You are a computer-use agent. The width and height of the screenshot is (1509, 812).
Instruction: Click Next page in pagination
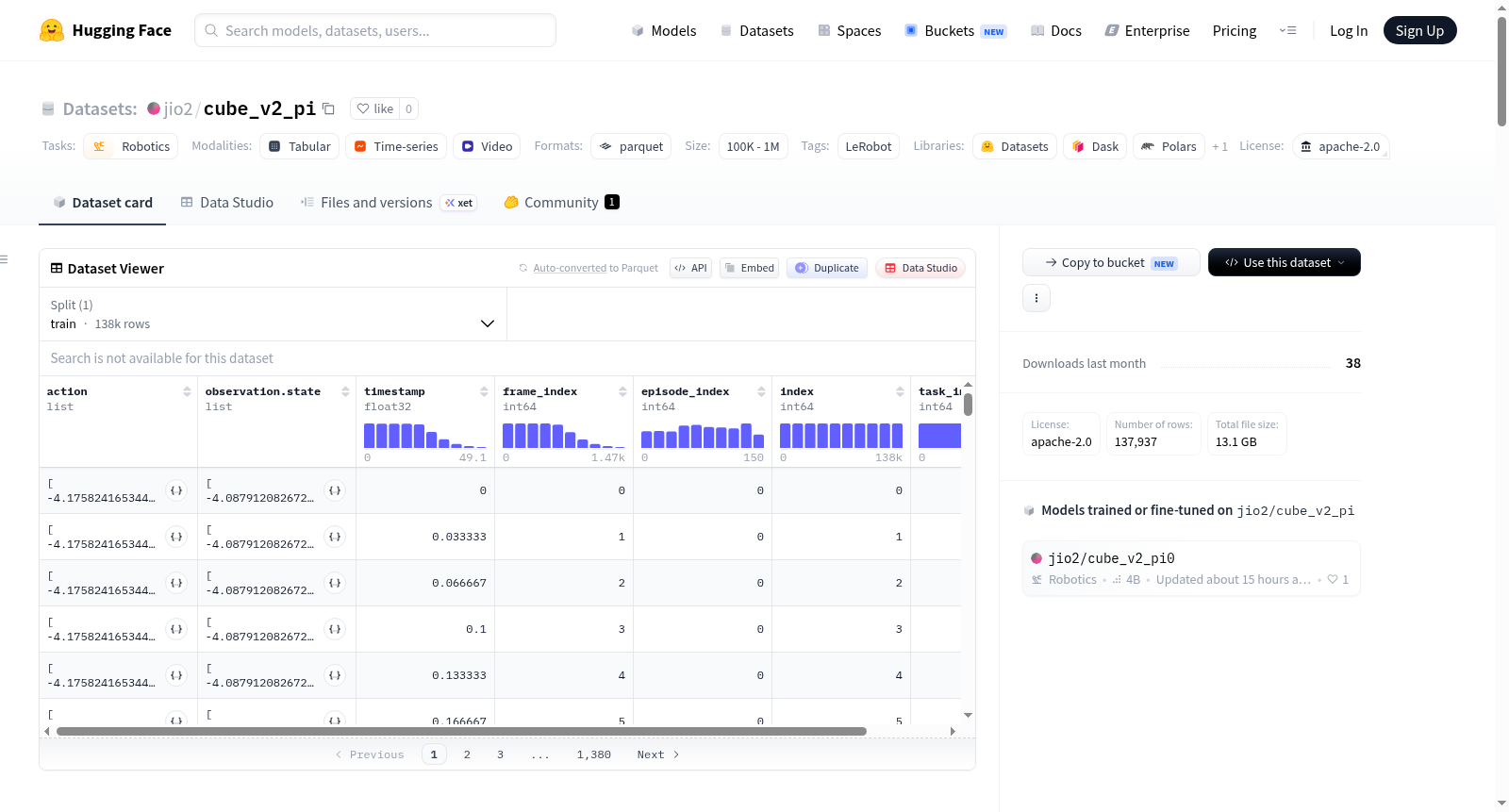pos(658,754)
